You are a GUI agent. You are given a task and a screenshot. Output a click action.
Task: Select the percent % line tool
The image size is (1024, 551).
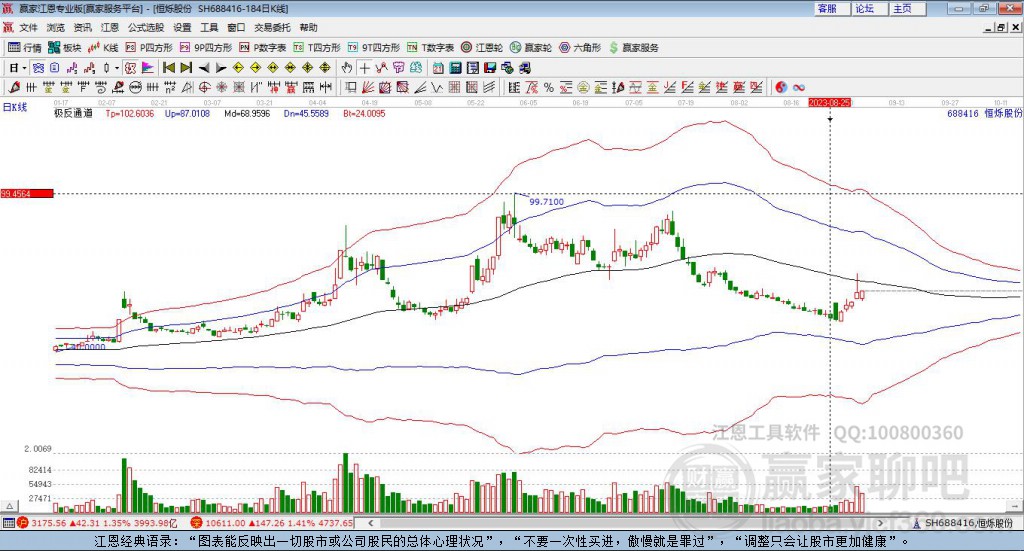[549, 87]
